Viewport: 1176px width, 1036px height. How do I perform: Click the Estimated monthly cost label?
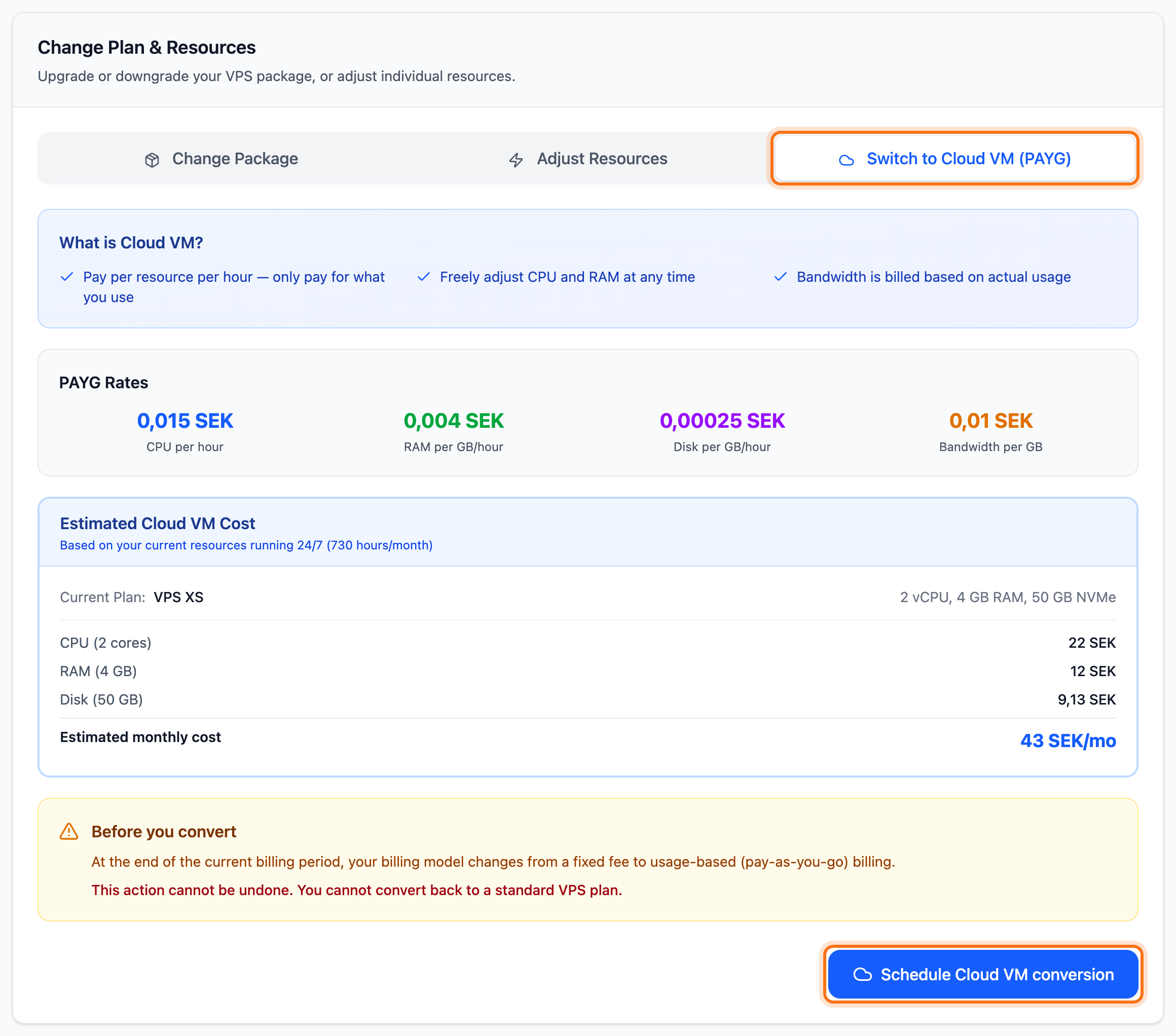140,737
